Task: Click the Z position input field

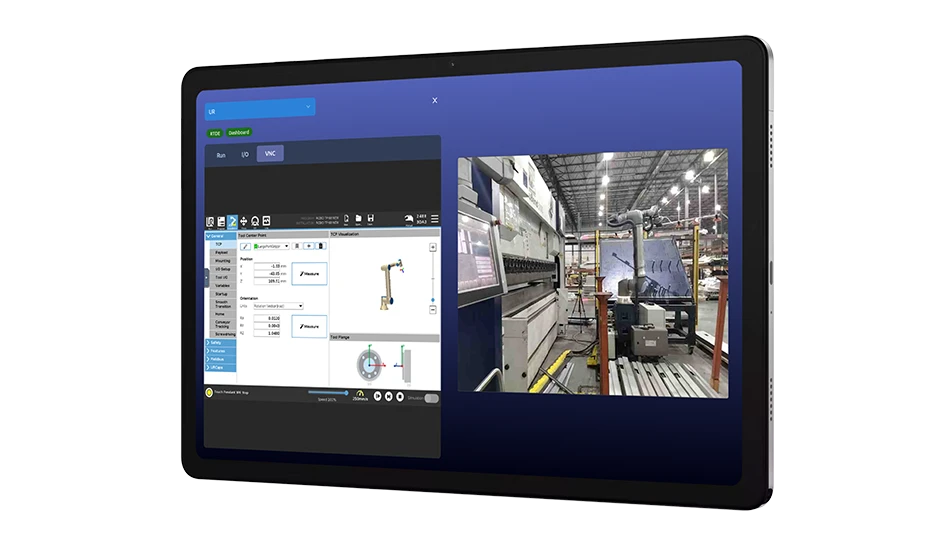Action: pyautogui.click(x=265, y=283)
